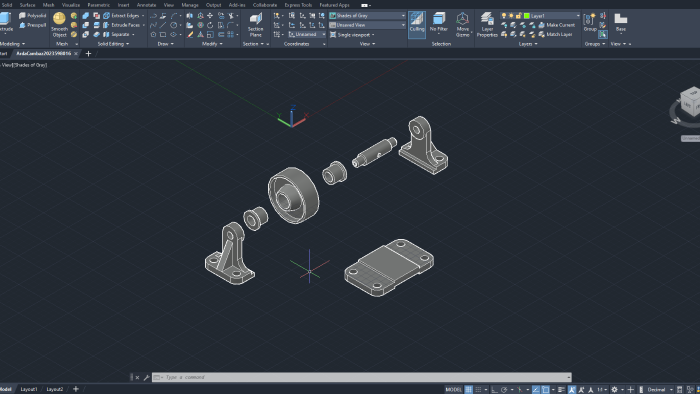Viewport: 700px width, 394px height.
Task: Click the command line input field
Action: pos(361,377)
